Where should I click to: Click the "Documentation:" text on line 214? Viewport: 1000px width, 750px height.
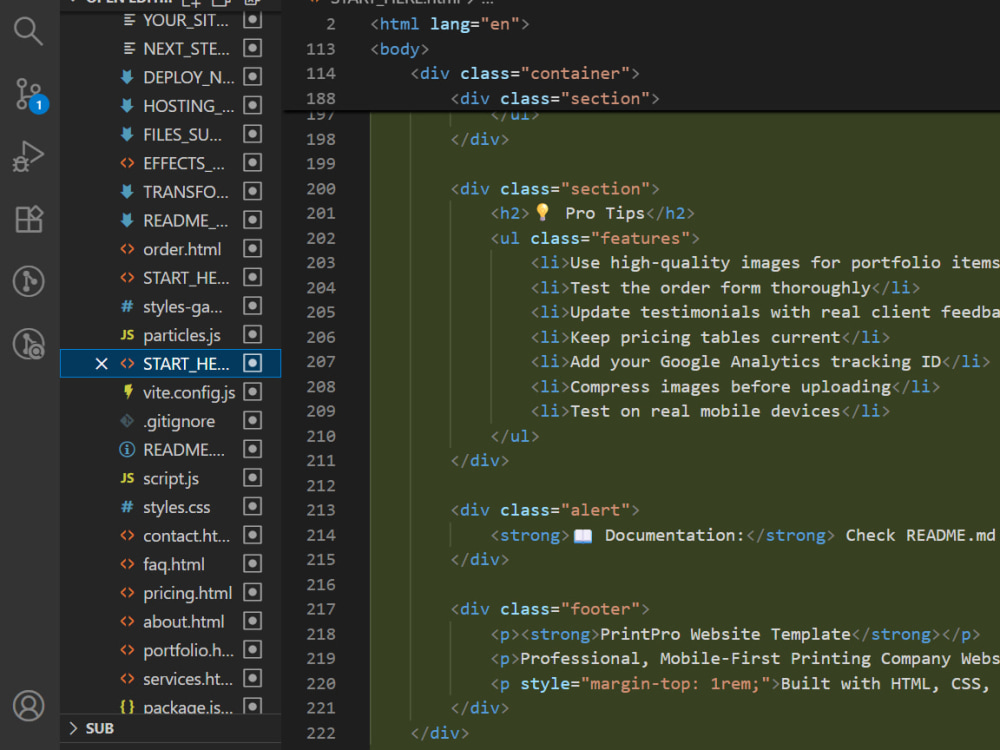tap(675, 535)
